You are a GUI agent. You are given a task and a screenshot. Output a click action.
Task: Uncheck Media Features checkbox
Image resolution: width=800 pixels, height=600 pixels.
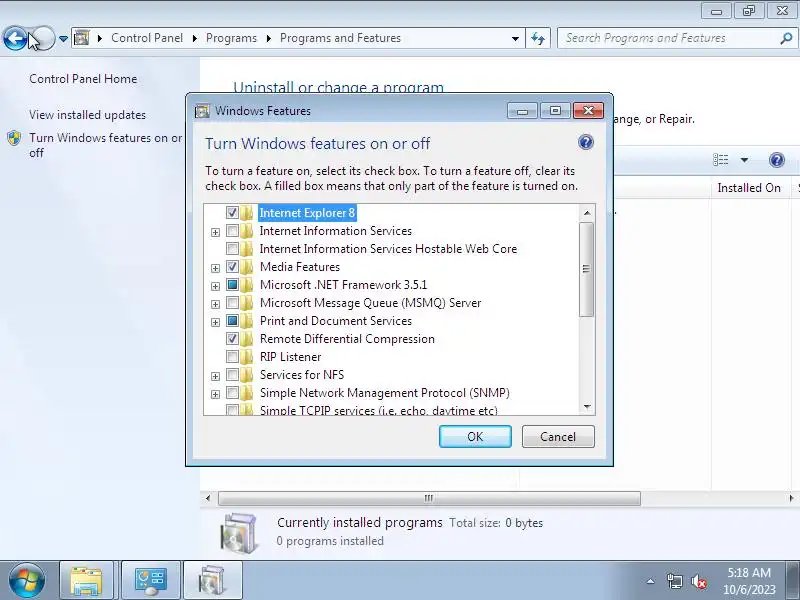(232, 266)
